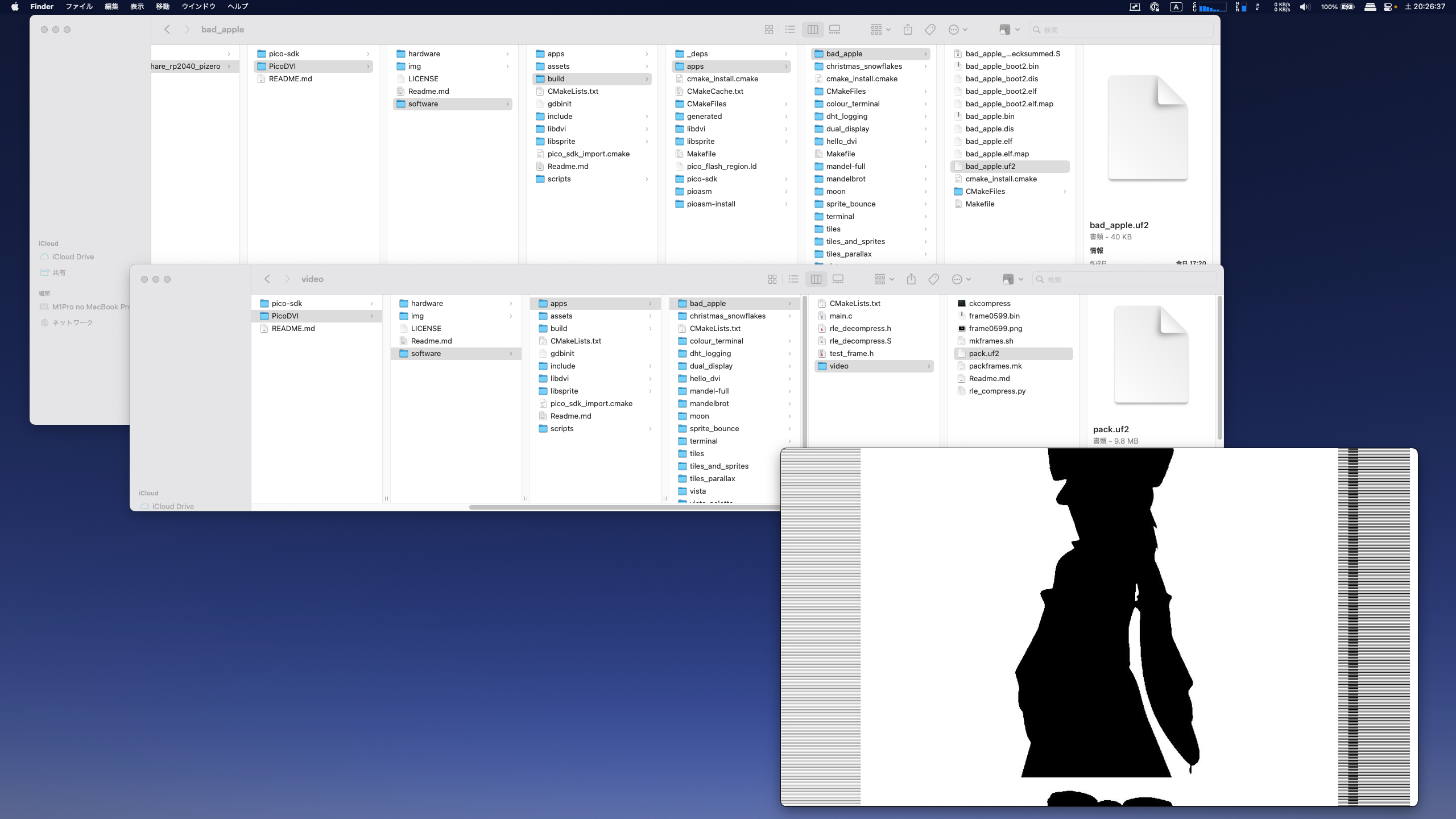Go back in the video Finder window

267,279
